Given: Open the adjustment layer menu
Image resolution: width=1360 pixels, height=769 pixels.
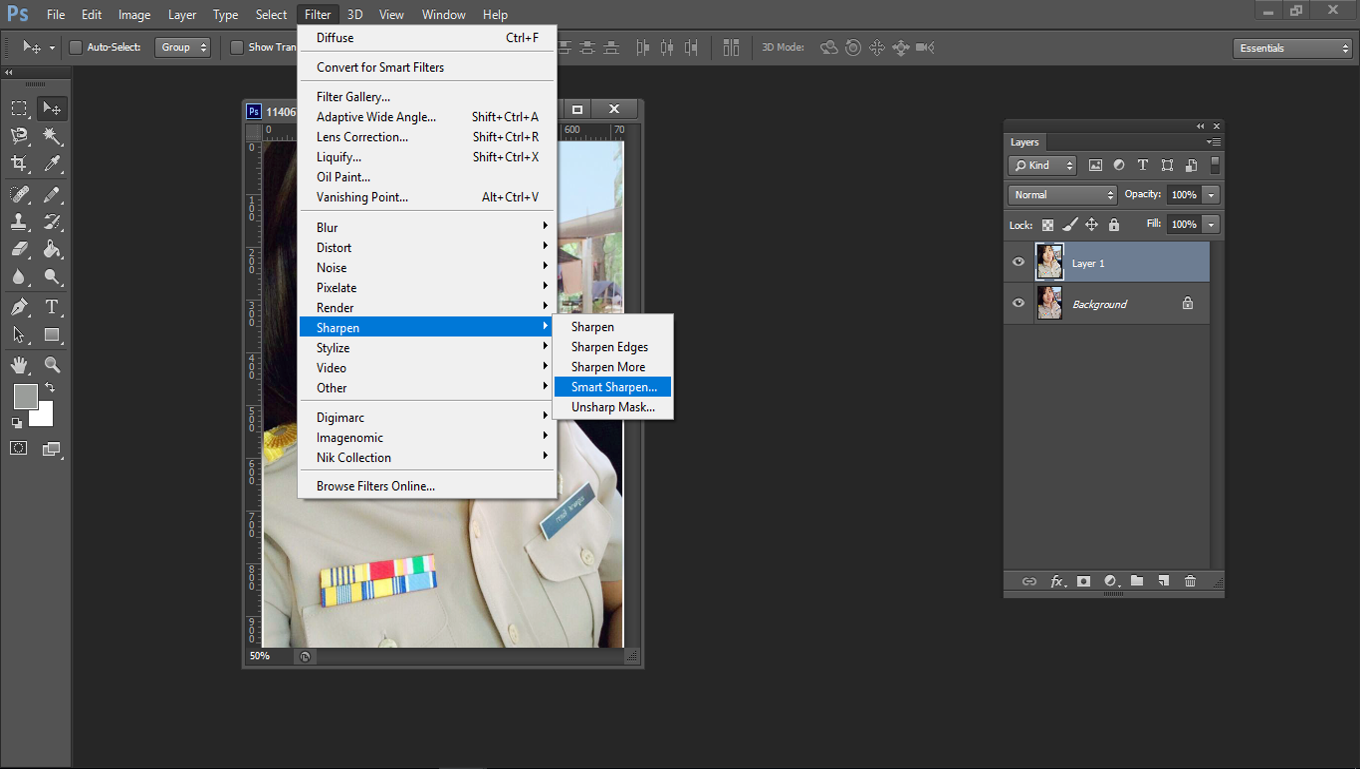Looking at the screenshot, I should point(1110,581).
